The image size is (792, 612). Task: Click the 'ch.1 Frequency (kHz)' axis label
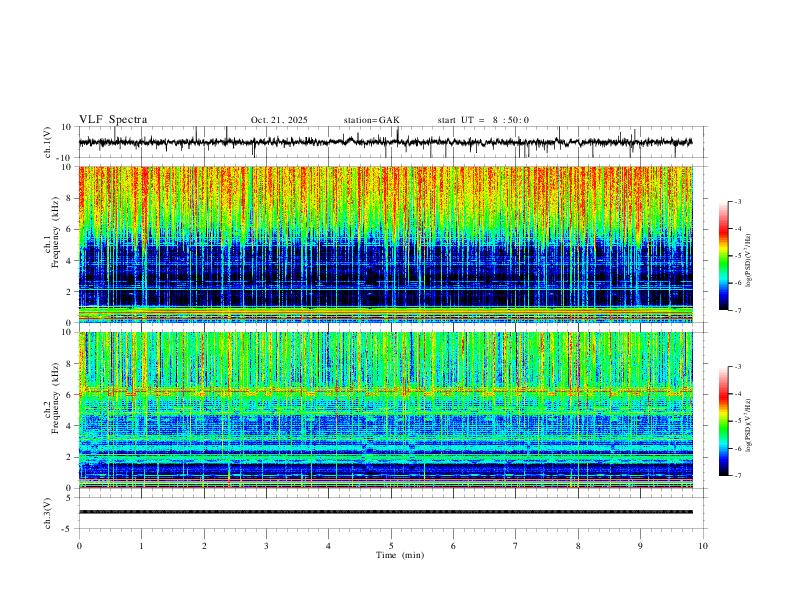tap(51, 233)
